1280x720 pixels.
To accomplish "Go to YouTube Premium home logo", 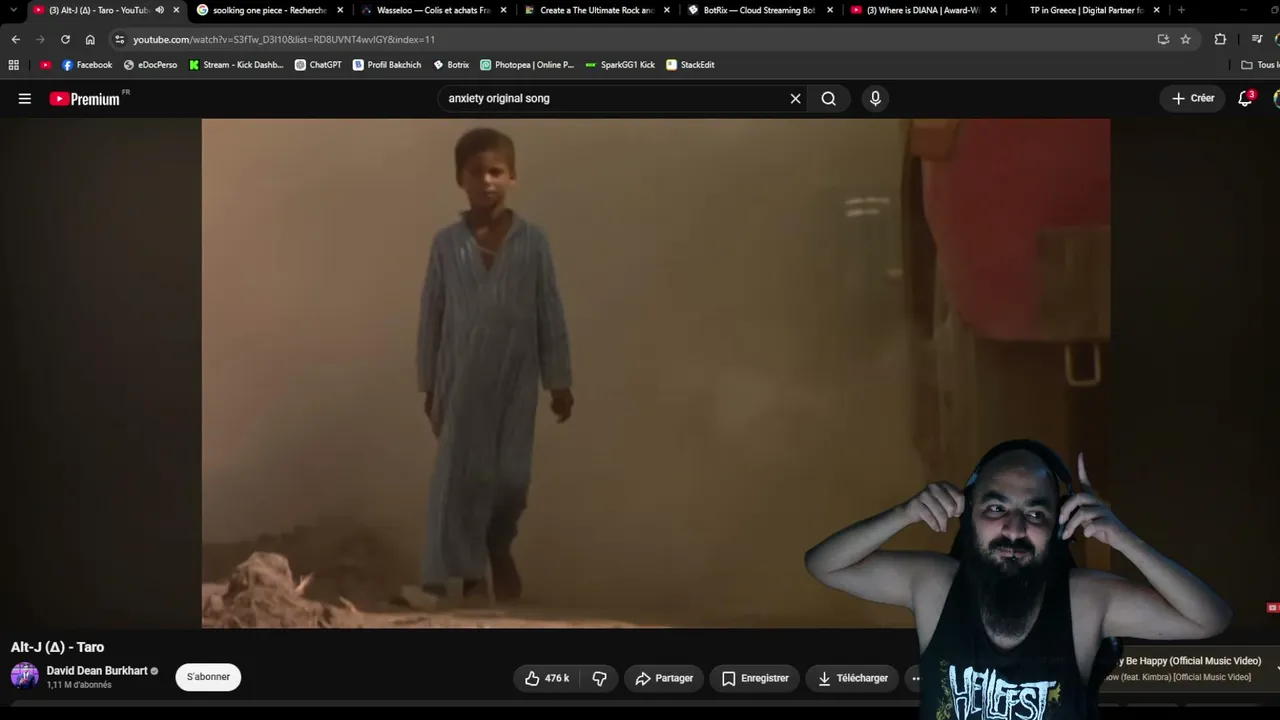I will (85, 99).
